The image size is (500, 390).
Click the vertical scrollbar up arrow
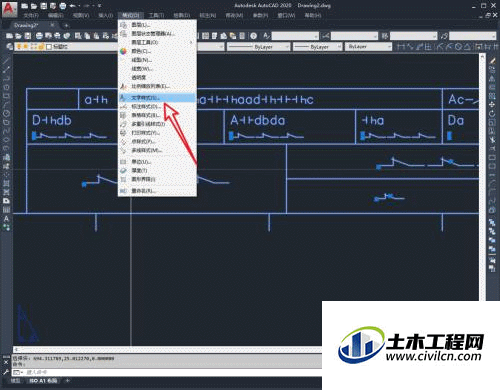click(482, 57)
